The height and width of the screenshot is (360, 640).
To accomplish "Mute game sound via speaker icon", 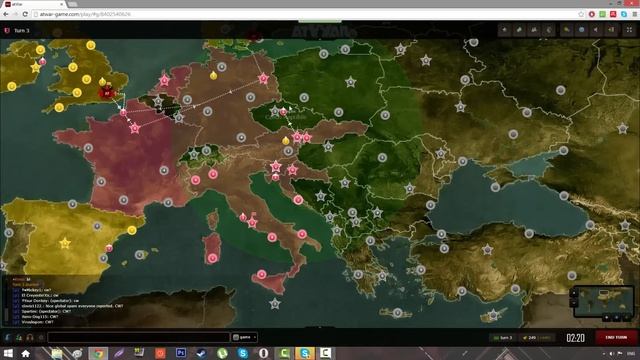I will point(596,30).
